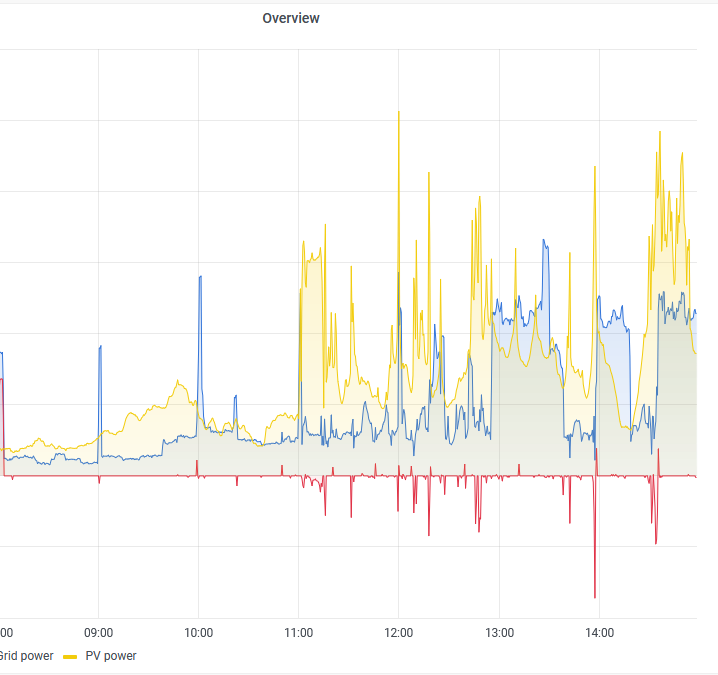
Task: Click the tallest yellow PV peak at 12:00
Action: click(399, 112)
